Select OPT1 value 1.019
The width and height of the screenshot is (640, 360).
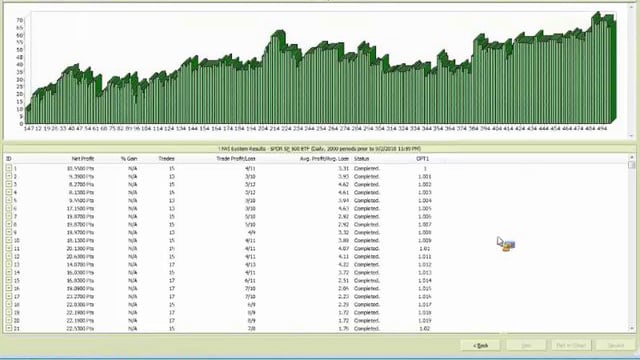tap(424, 320)
